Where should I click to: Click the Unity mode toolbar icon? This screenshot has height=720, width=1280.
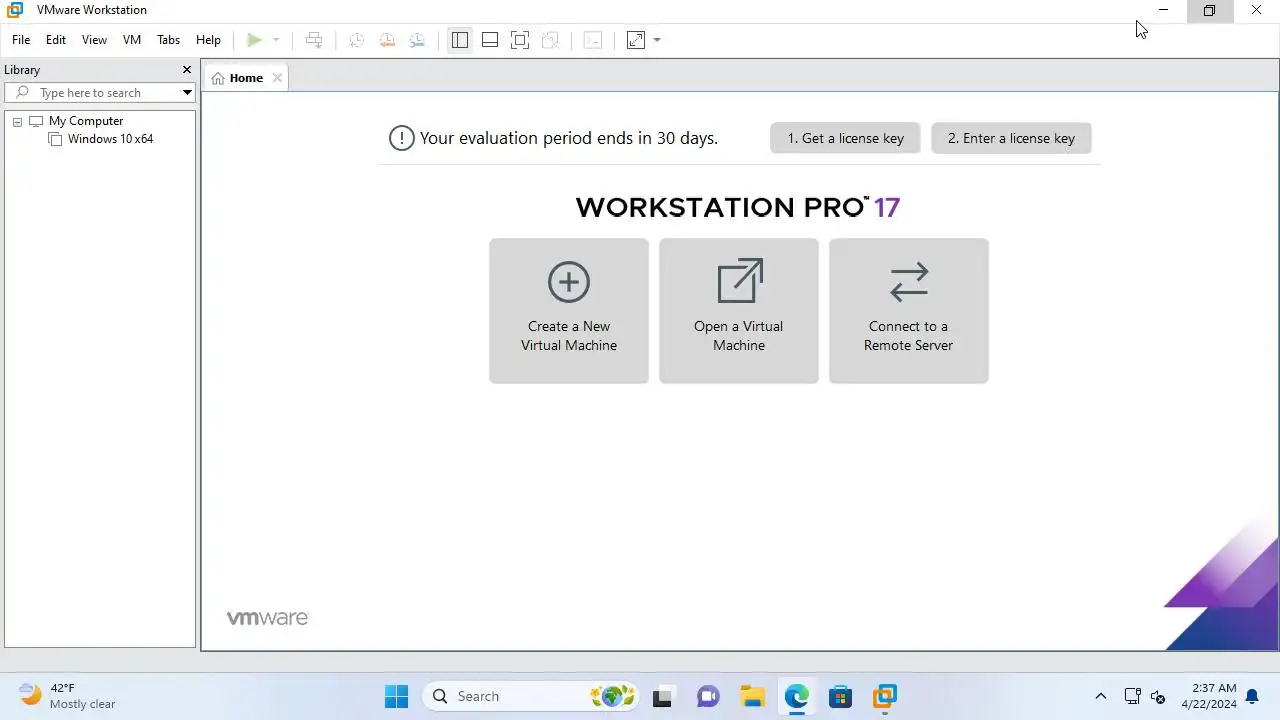(x=550, y=40)
